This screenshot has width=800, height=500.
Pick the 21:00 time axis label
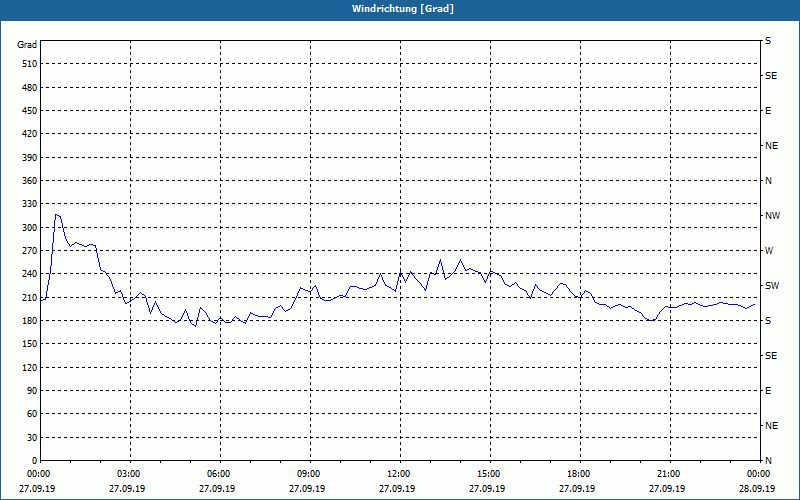(x=669, y=474)
